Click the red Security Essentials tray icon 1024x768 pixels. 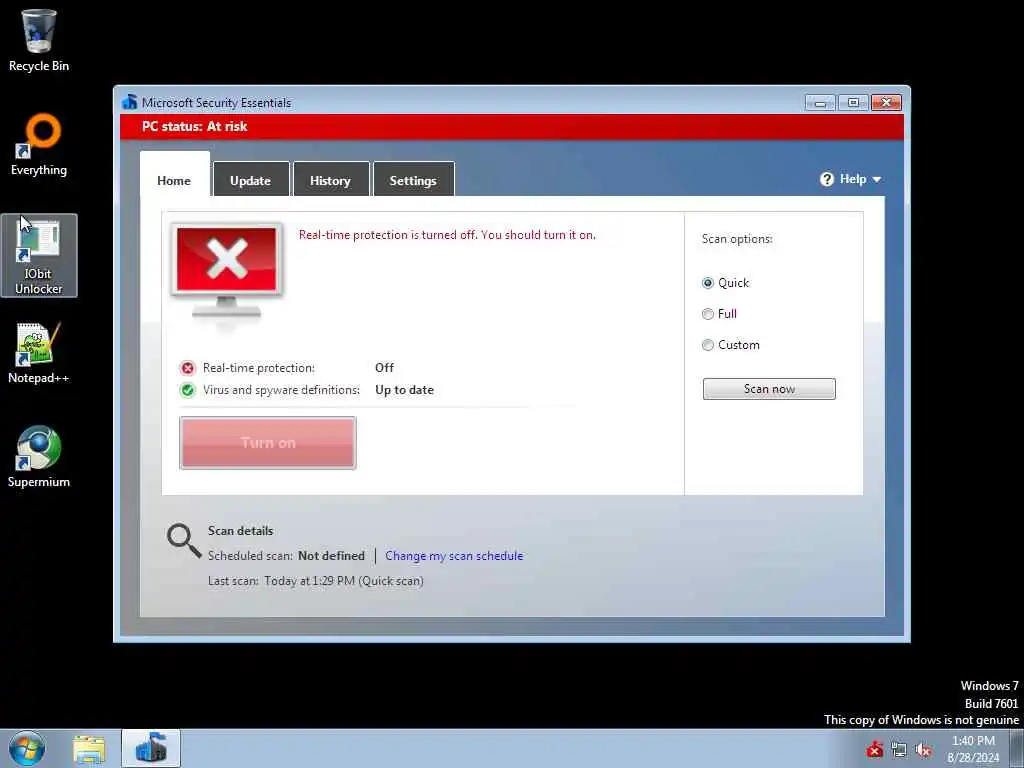pos(875,750)
